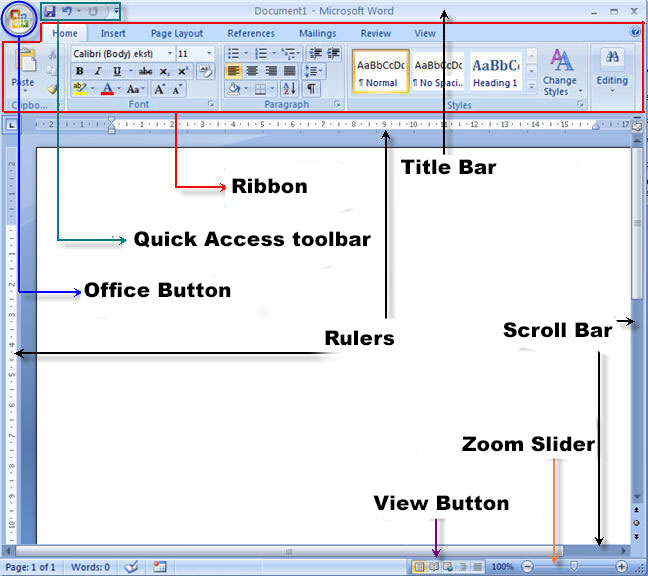
Task: Open the Office Button menu
Action: click(x=19, y=19)
